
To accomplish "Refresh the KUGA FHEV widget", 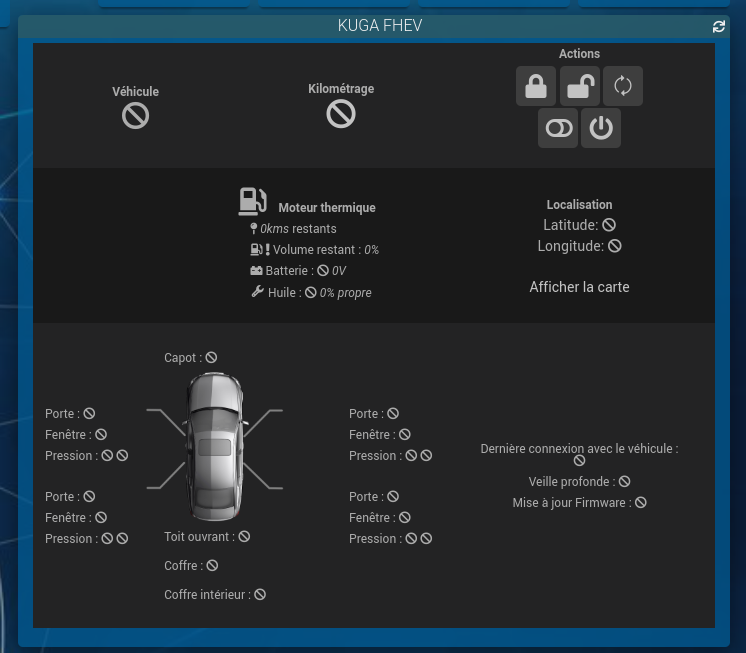I will [x=718, y=27].
